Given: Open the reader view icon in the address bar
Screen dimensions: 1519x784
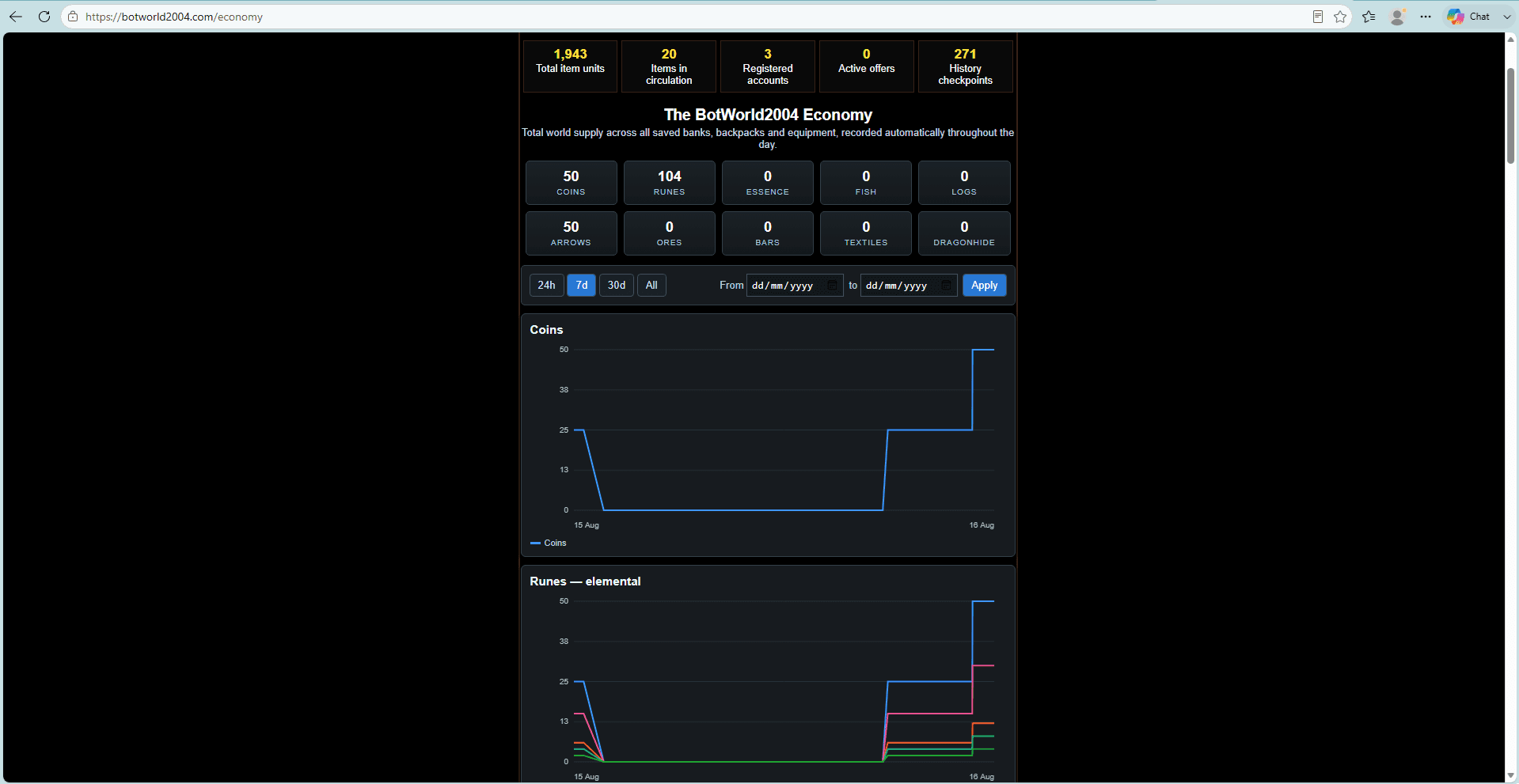Looking at the screenshot, I should point(1318,17).
